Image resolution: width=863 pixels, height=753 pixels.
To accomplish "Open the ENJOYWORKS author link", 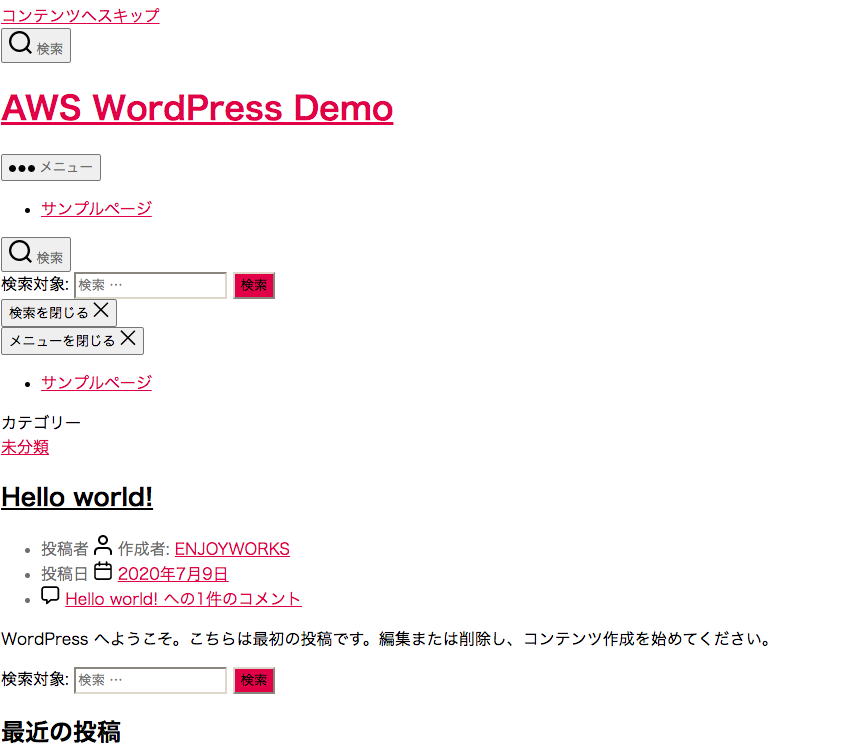I will [232, 549].
